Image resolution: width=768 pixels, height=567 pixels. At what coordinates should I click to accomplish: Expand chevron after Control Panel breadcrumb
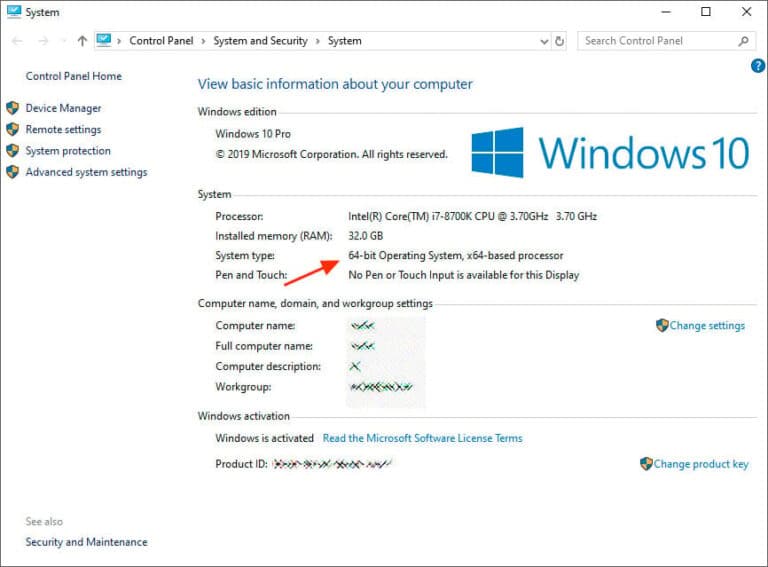pyautogui.click(x=204, y=41)
